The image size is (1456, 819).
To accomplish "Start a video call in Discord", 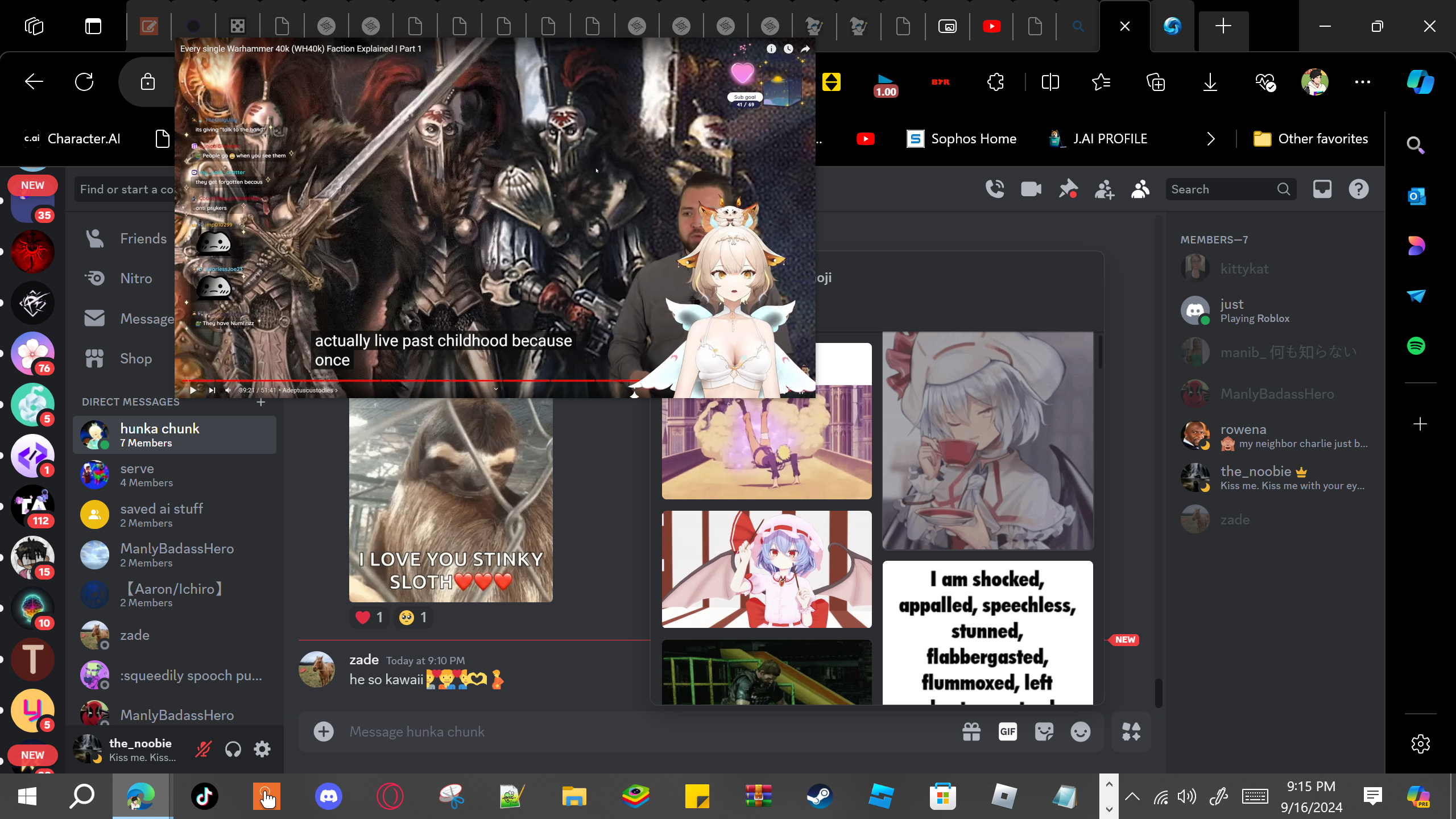I will click(x=1031, y=189).
